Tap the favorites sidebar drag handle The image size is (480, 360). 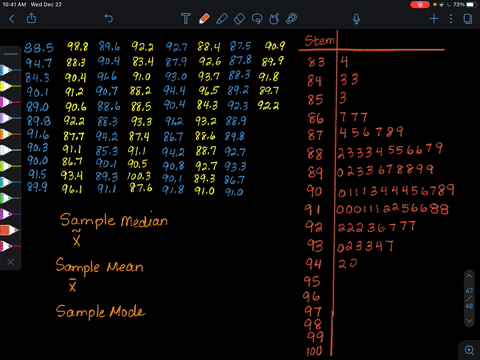(x=10, y=54)
